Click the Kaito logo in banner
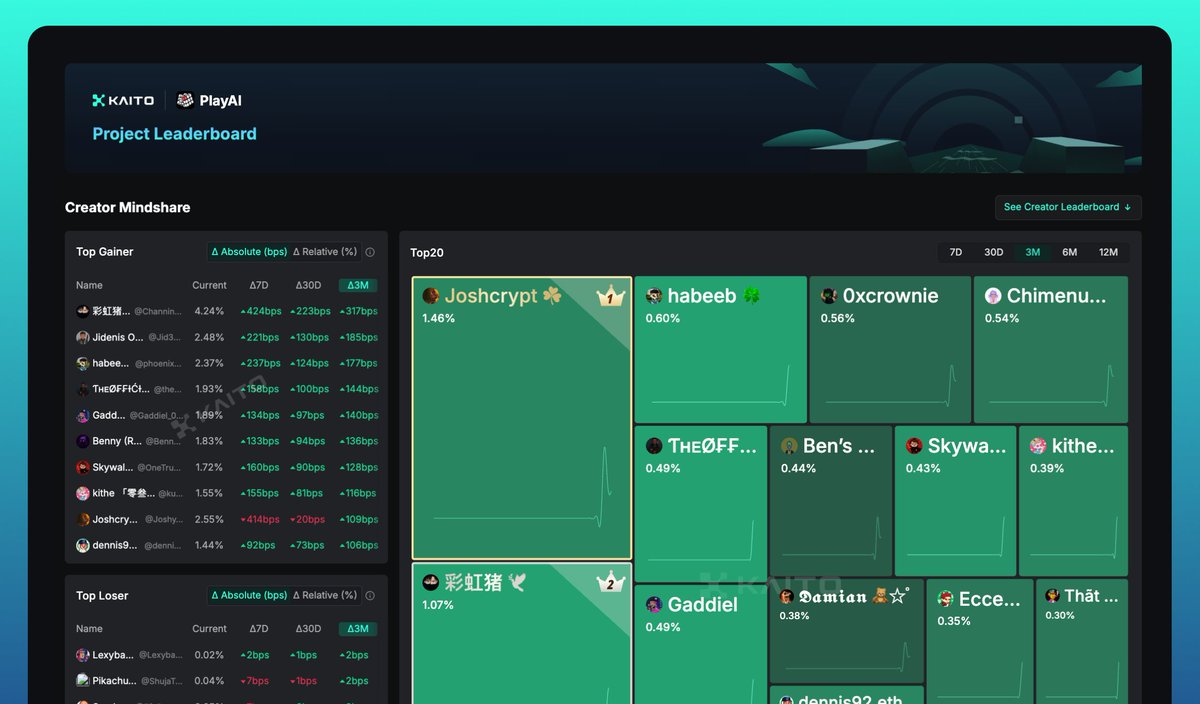The width and height of the screenshot is (1200, 704). [x=123, y=100]
